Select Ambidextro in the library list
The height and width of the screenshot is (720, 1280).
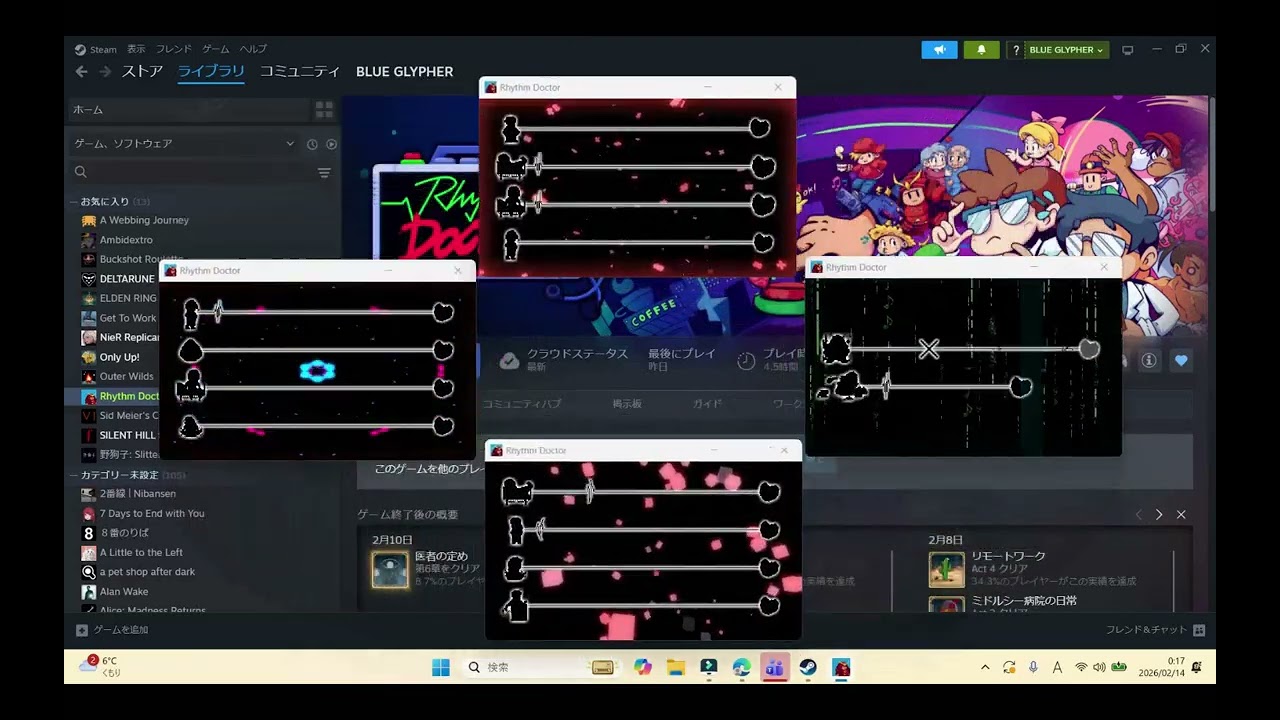126,240
